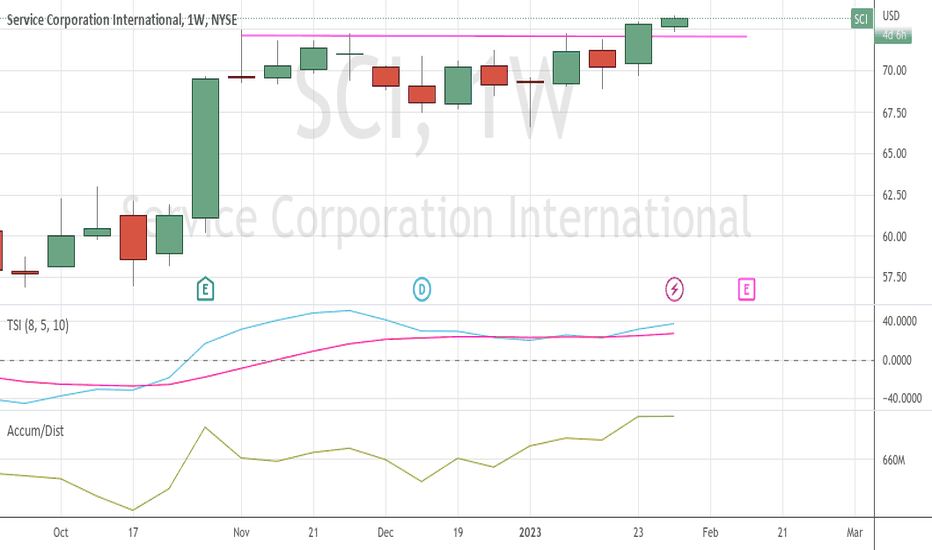Click the USD currency label
Viewport: 932px width, 550px height.
tap(891, 15)
